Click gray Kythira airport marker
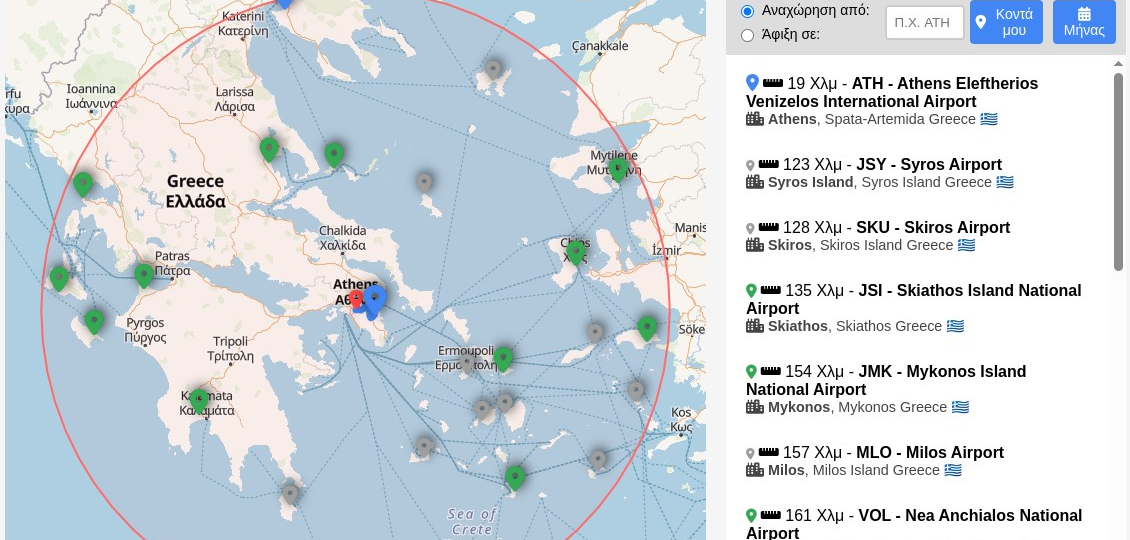This screenshot has height=540, width=1130. (290, 494)
